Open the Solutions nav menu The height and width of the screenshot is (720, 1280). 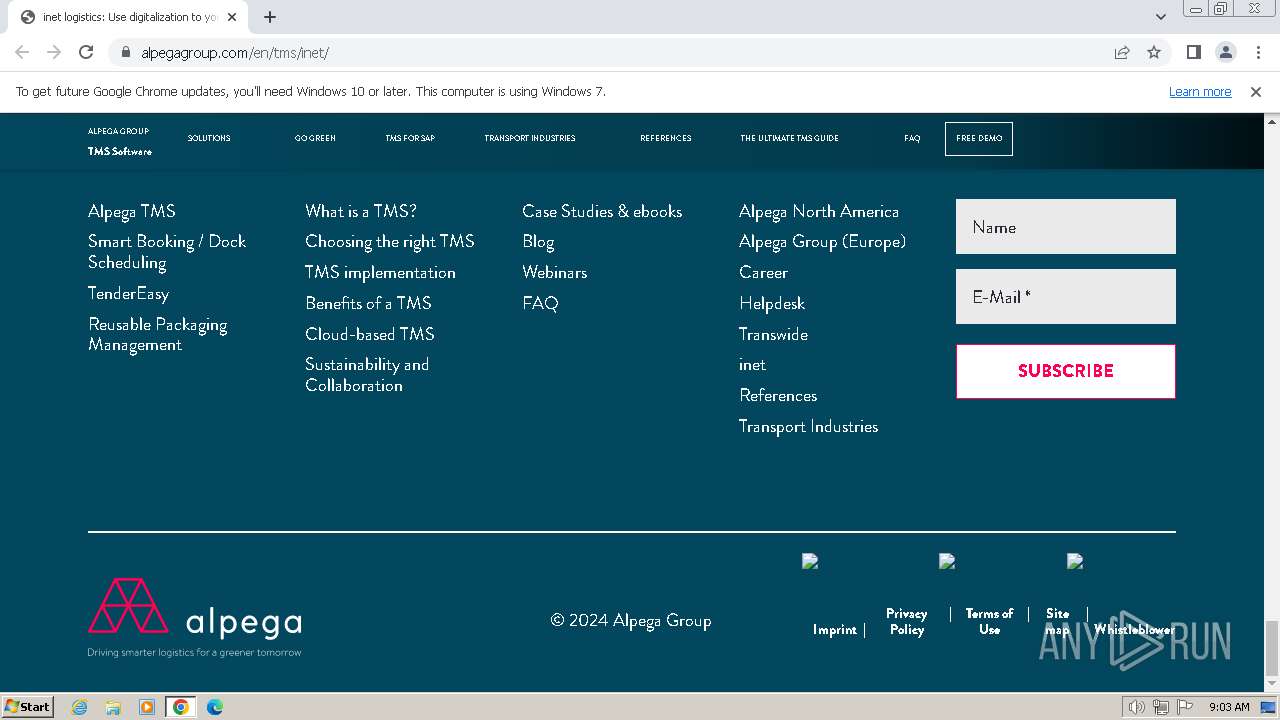pyautogui.click(x=209, y=138)
